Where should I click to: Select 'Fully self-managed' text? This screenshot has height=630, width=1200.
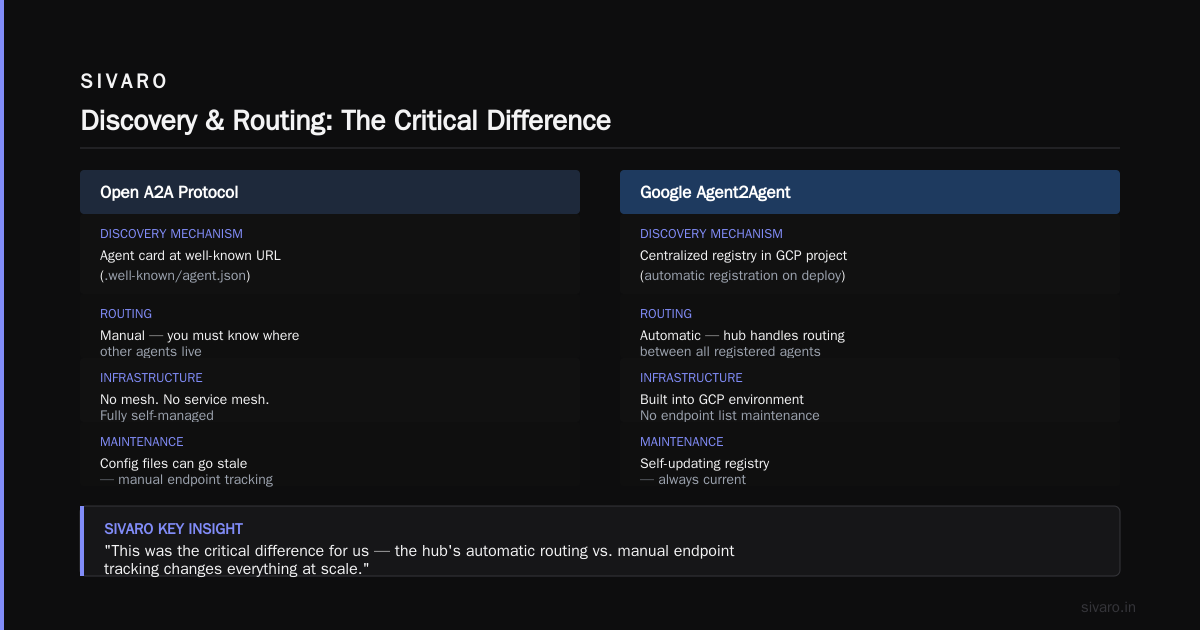[157, 416]
